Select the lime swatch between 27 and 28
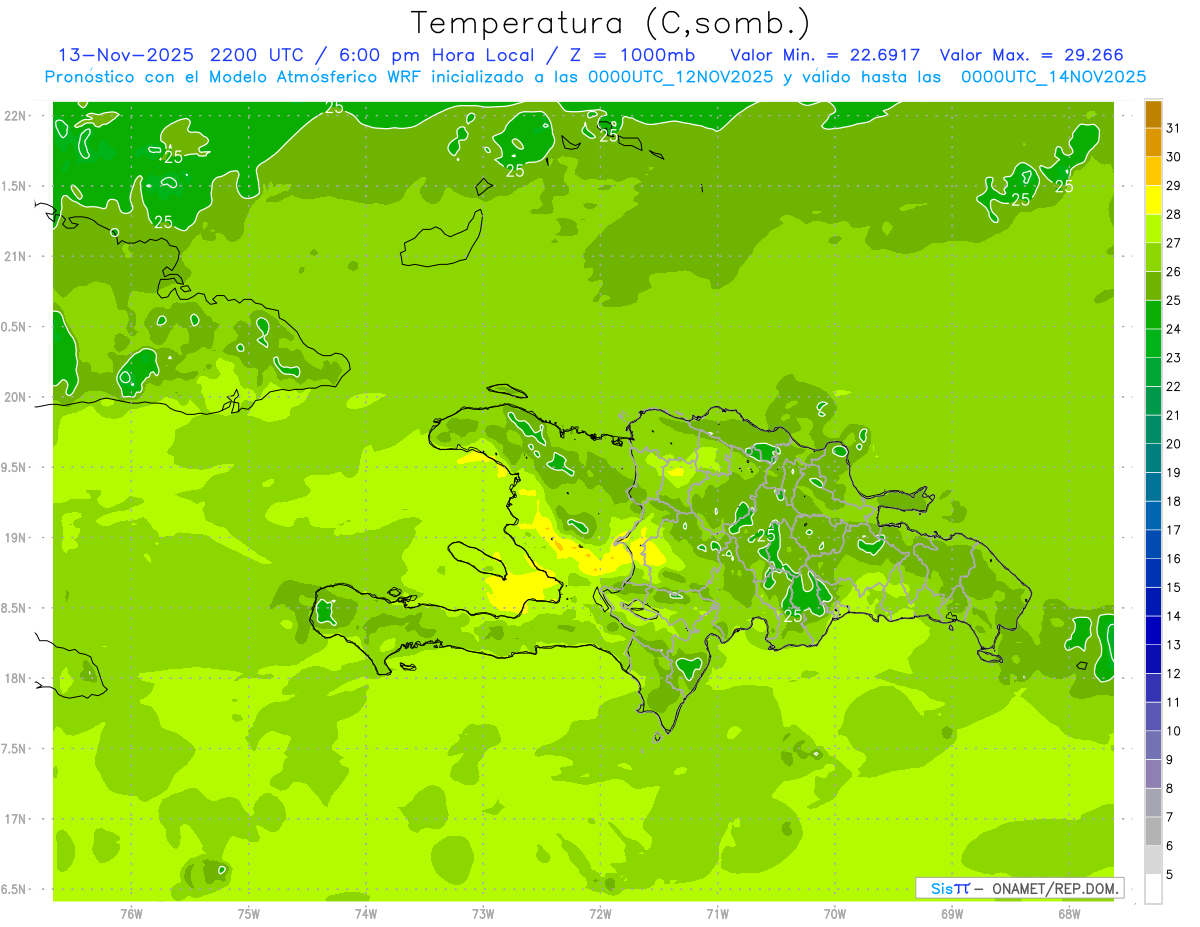 coord(1153,228)
